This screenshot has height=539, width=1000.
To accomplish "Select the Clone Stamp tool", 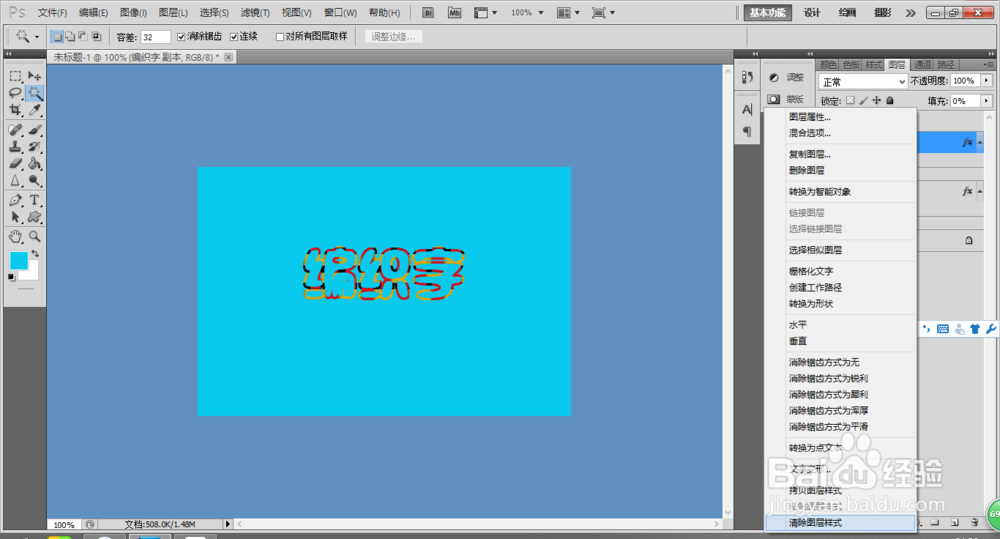I will coord(15,147).
